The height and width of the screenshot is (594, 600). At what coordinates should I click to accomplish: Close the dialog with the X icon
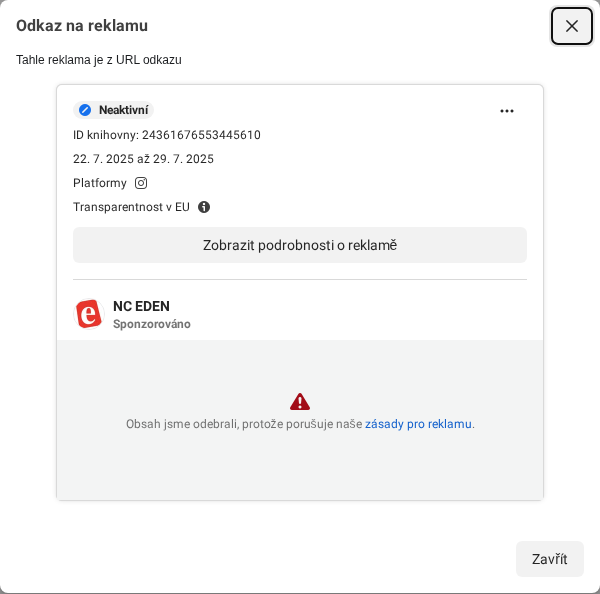click(572, 26)
